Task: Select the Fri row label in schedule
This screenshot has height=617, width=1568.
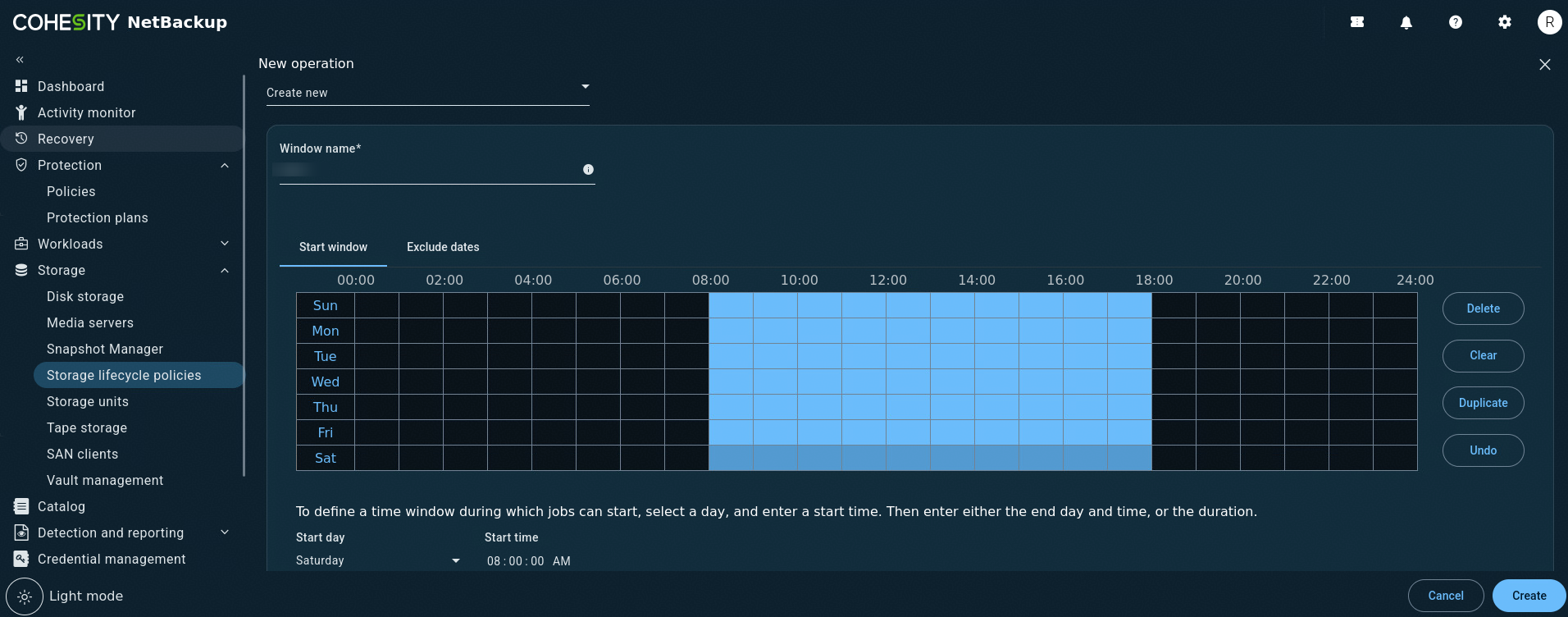Action: click(326, 432)
